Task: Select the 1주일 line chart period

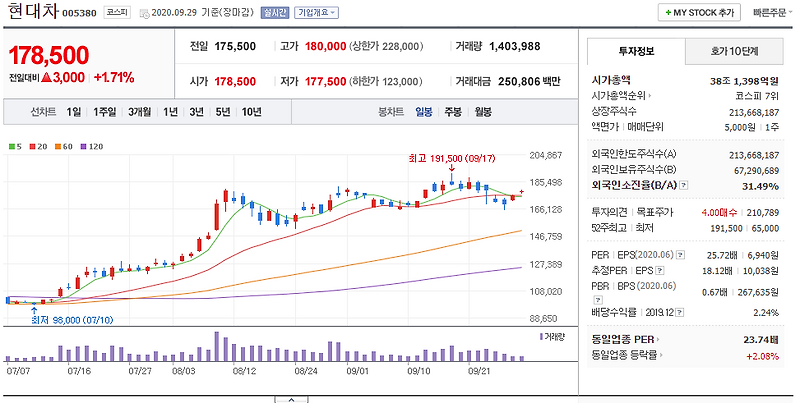Action: point(105,112)
